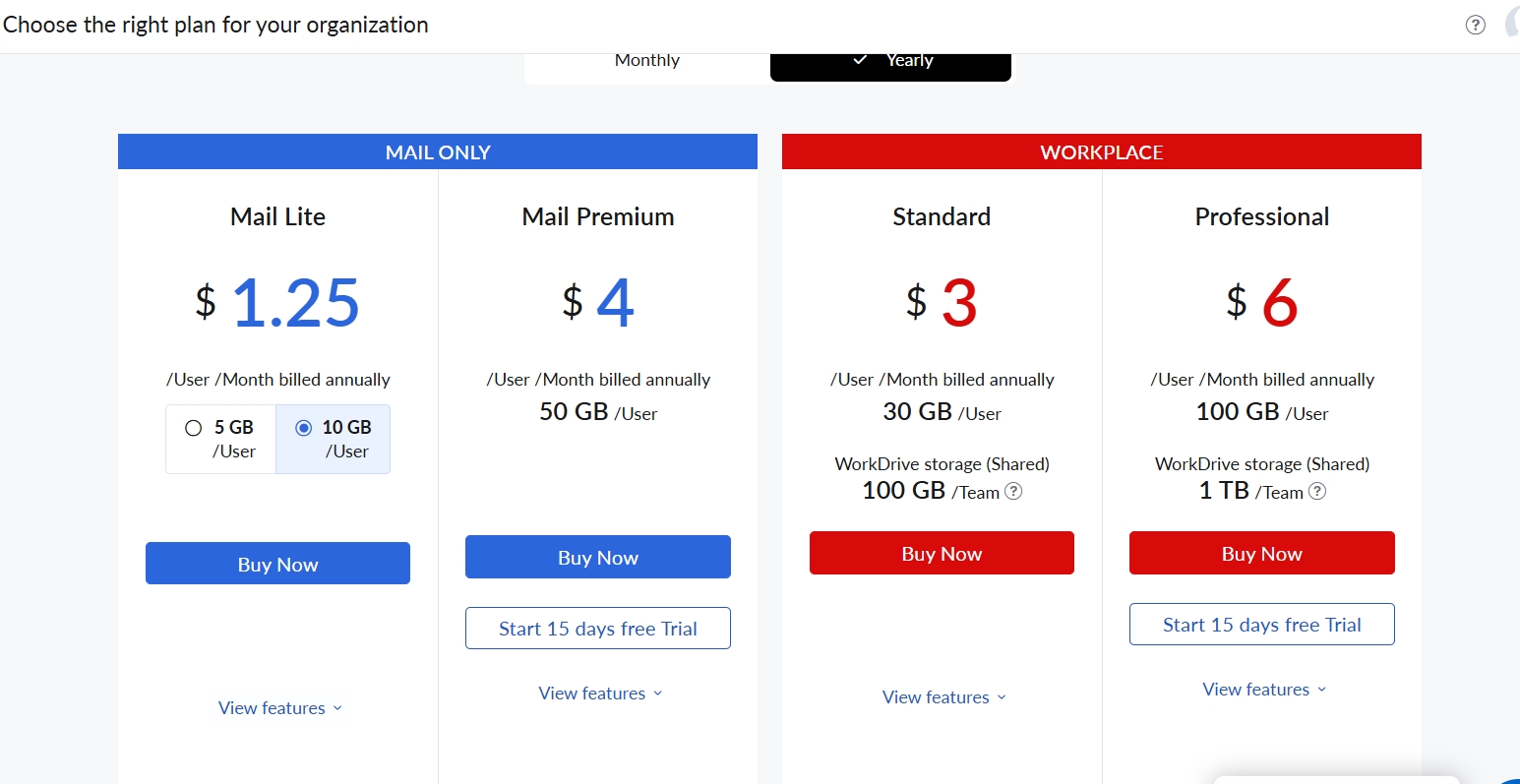The height and width of the screenshot is (784, 1520).
Task: Buy the Mail Lite plan
Action: [277, 564]
